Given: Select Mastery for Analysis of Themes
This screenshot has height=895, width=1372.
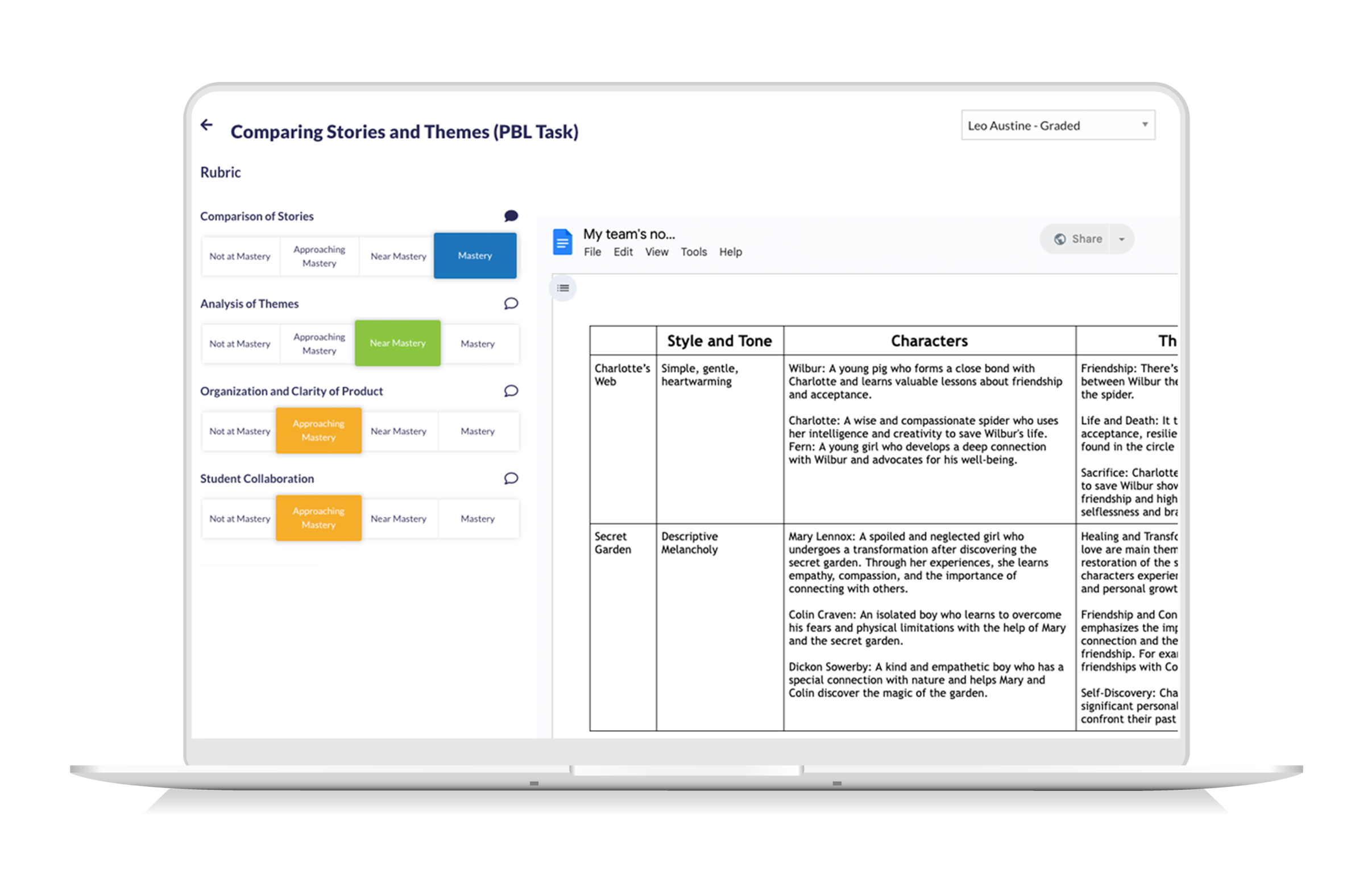Looking at the screenshot, I should pyautogui.click(x=477, y=343).
